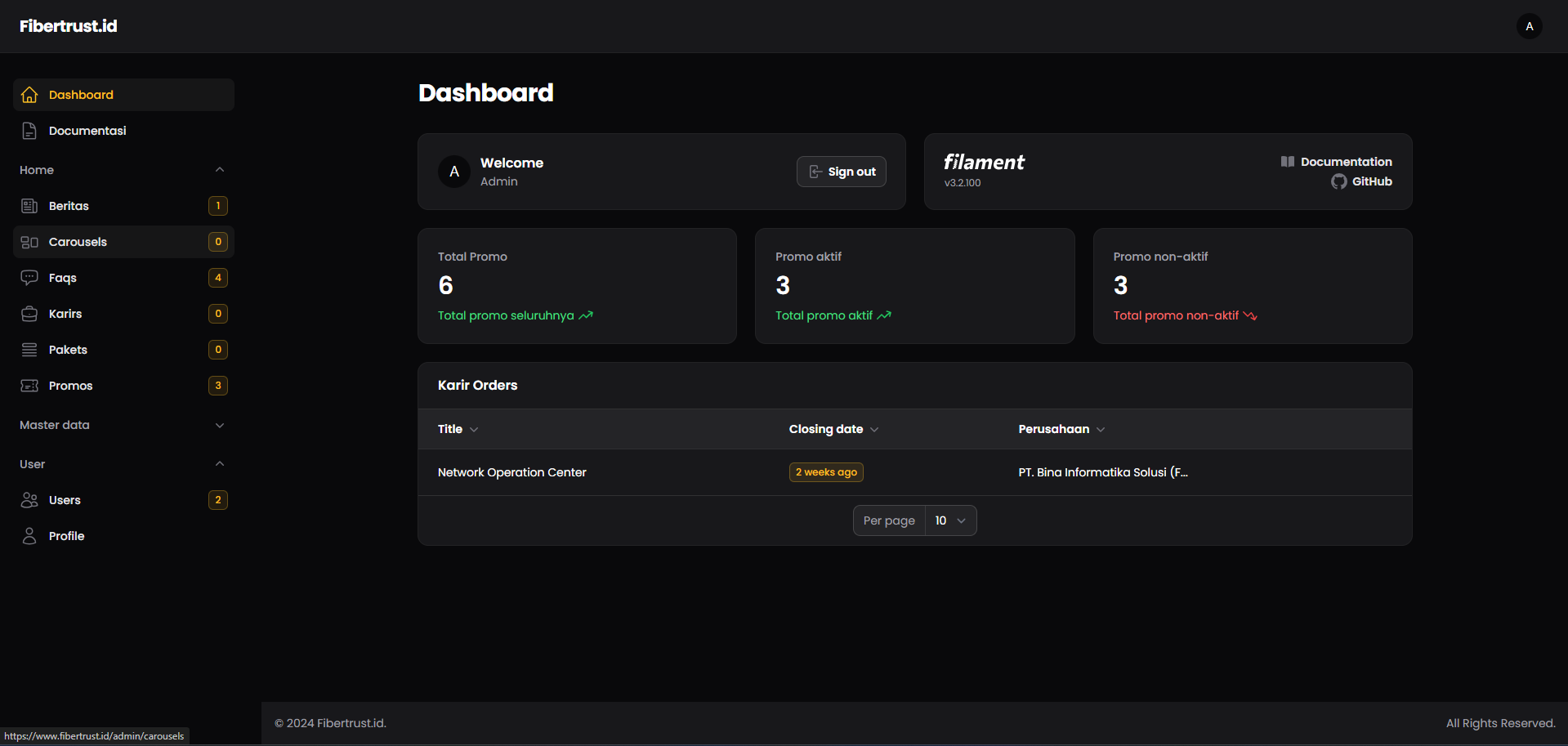Click the Sign out arrow icon
This screenshot has height=746, width=1568.
[815, 172]
